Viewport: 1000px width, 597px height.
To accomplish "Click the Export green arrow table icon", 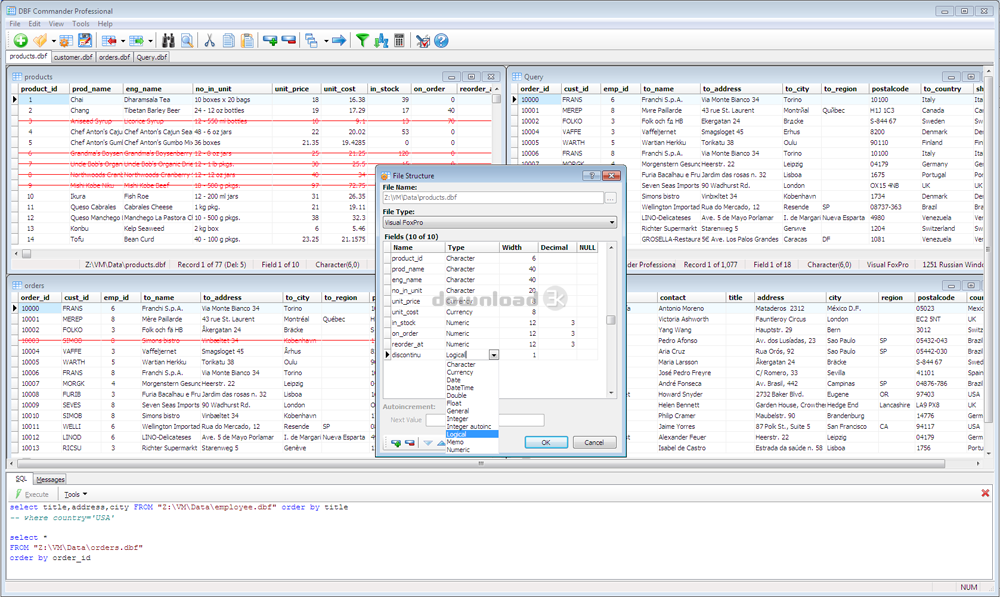I will click(x=136, y=41).
